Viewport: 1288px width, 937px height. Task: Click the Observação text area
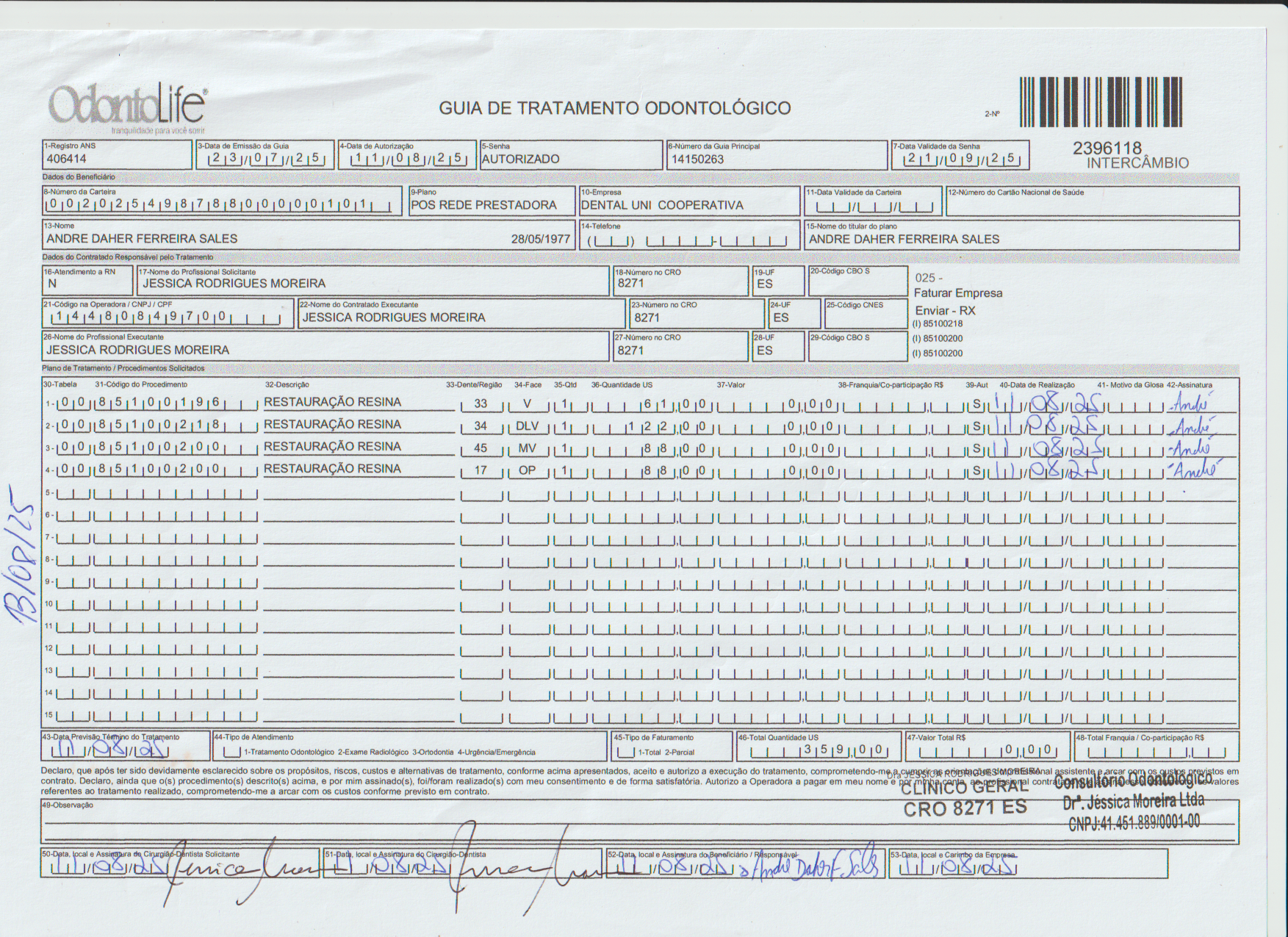(638, 822)
